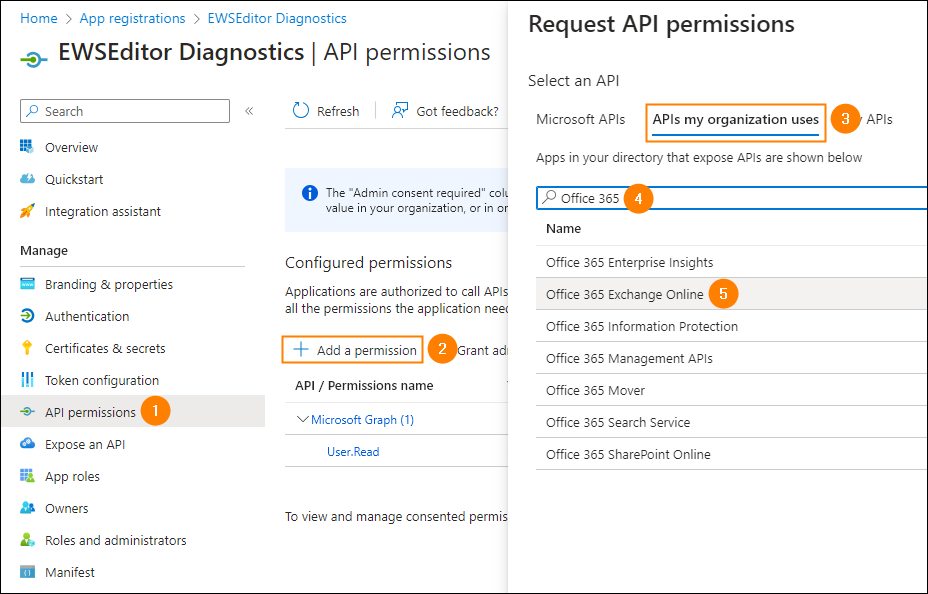The image size is (928, 594).
Task: Select APIs my organization uses tab
Action: pyautogui.click(x=736, y=120)
